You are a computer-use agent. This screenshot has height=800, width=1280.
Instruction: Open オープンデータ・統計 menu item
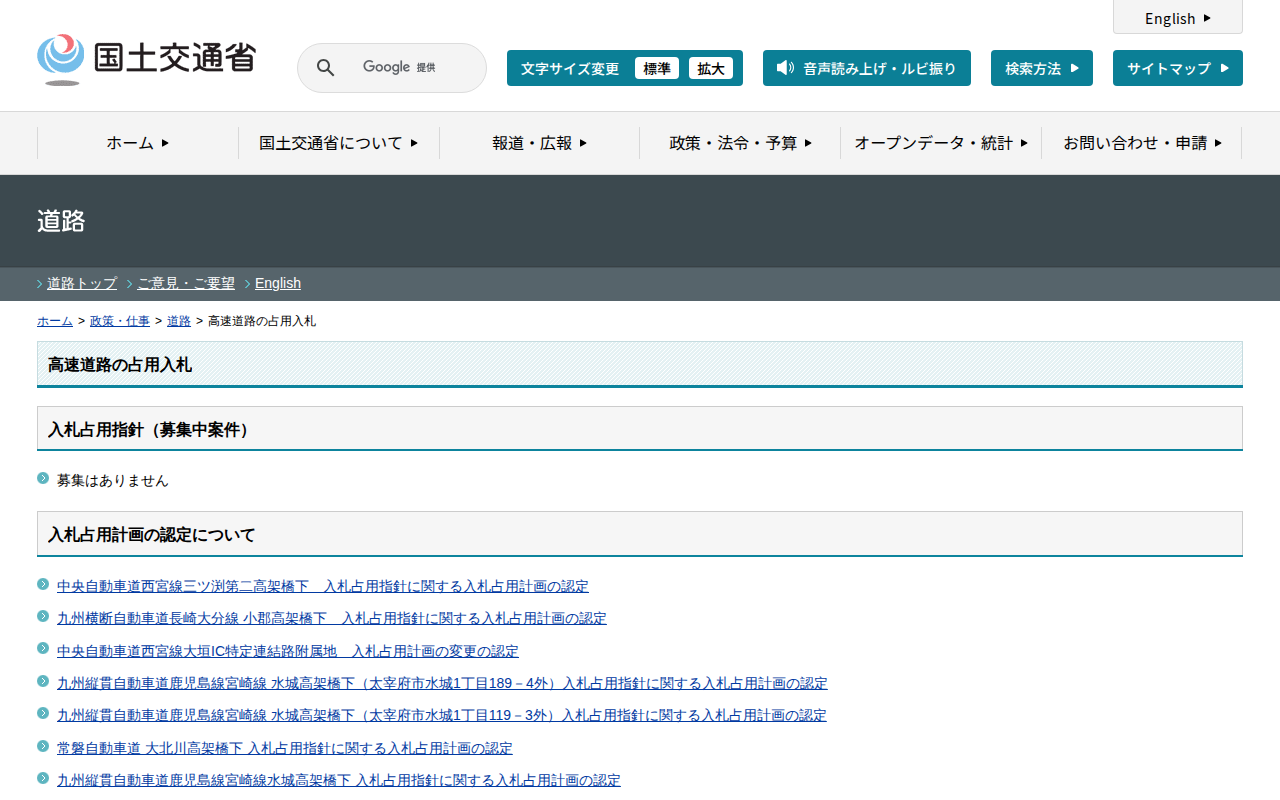pos(941,143)
